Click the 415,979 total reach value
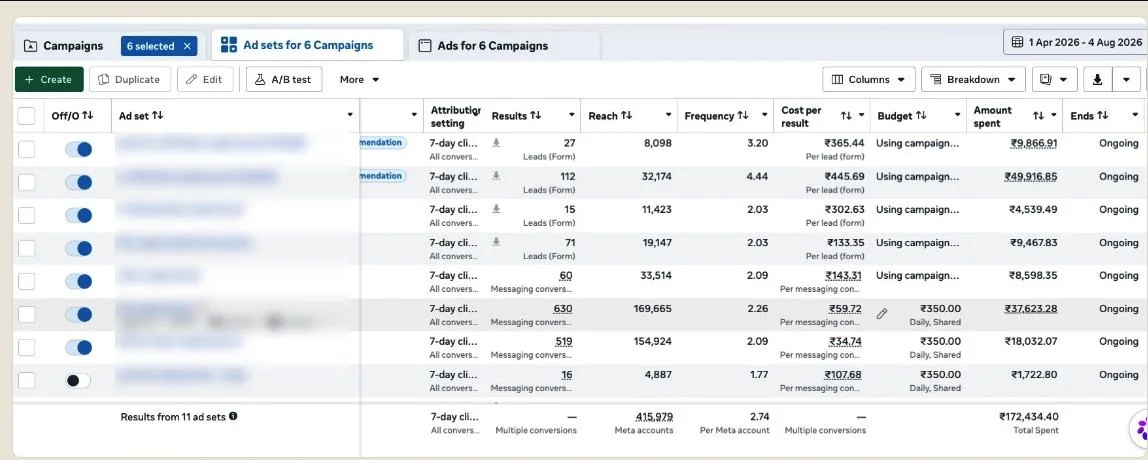 (x=654, y=416)
